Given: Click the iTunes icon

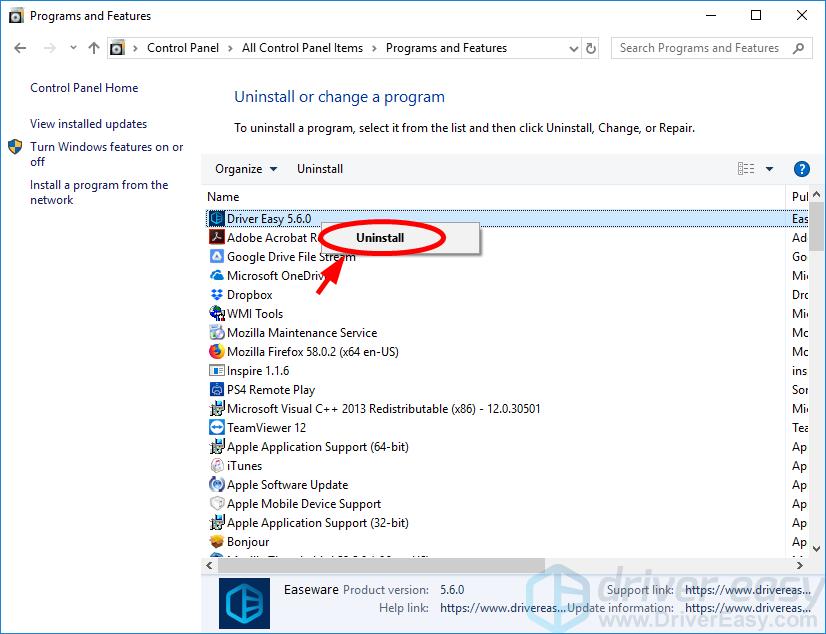Looking at the screenshot, I should [217, 465].
